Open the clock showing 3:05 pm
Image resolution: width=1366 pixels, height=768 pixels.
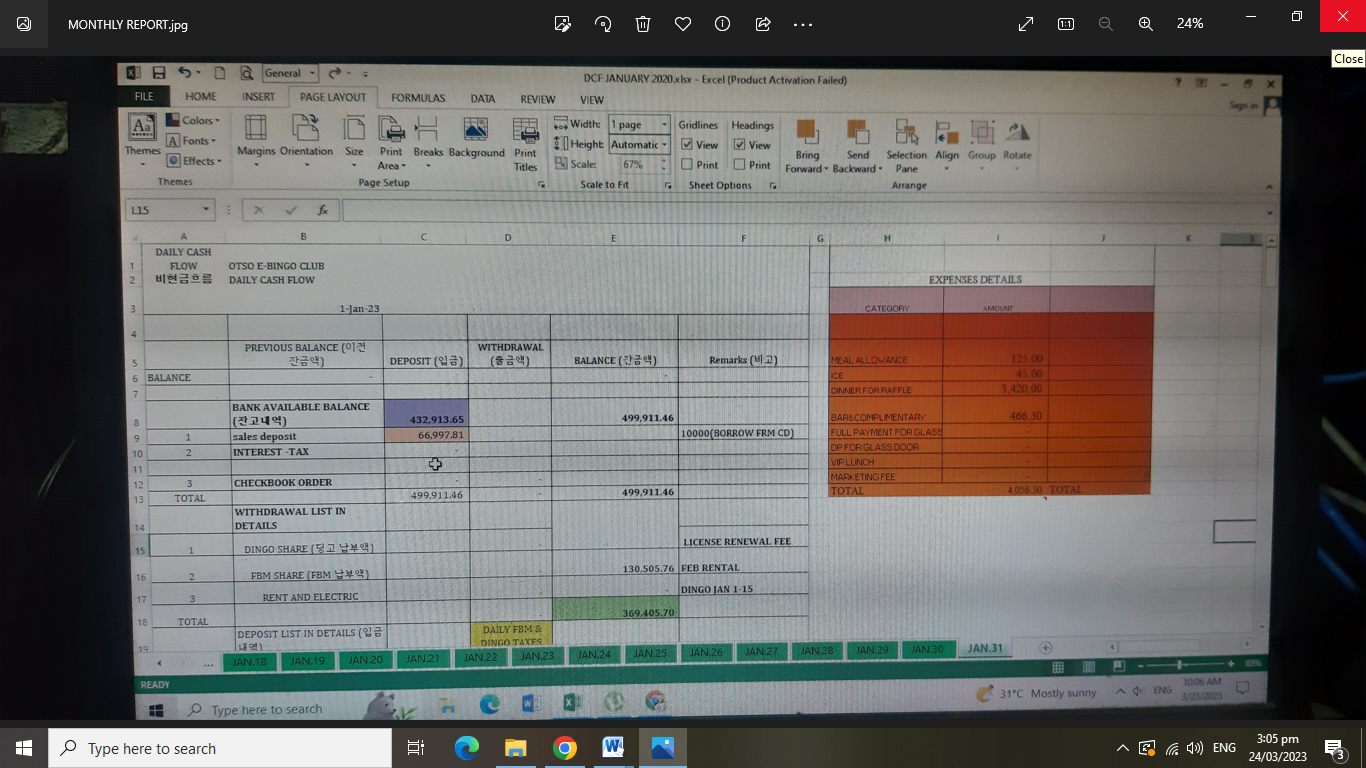click(x=1277, y=748)
